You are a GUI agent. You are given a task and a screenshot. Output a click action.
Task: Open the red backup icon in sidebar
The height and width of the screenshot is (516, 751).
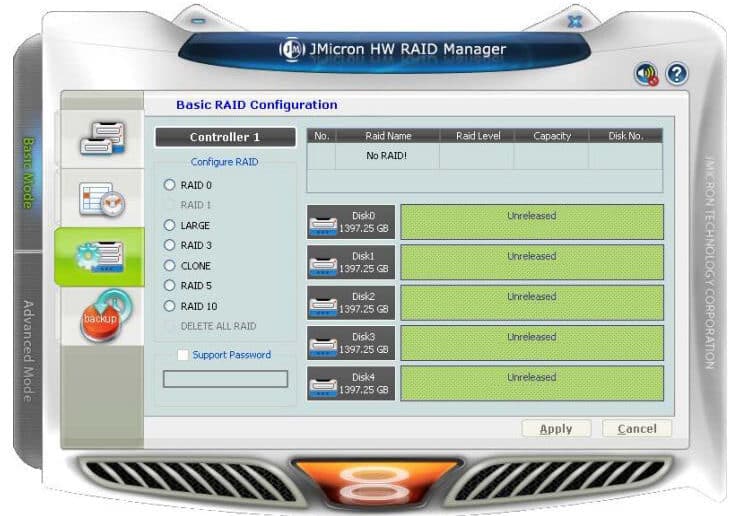point(105,316)
